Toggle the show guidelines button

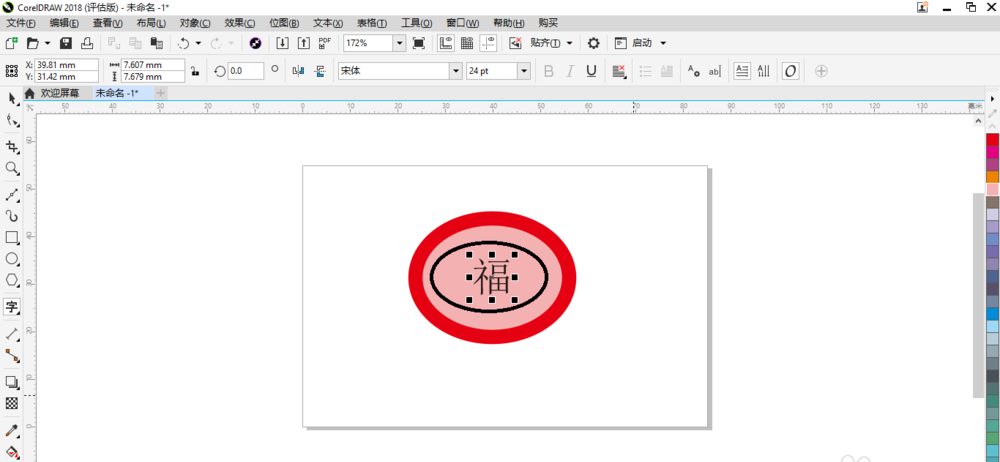(489, 43)
